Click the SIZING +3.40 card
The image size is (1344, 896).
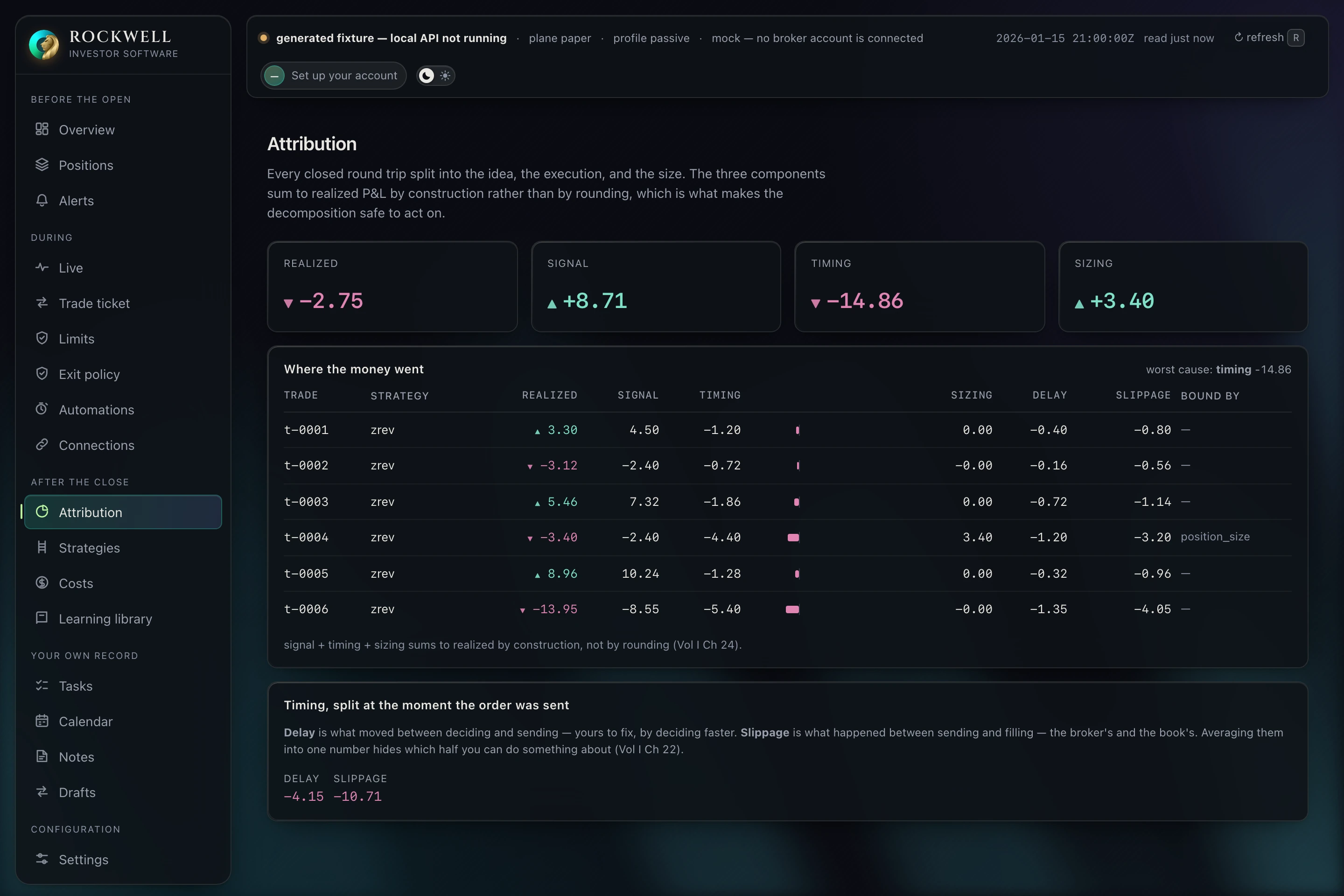pos(1183,286)
